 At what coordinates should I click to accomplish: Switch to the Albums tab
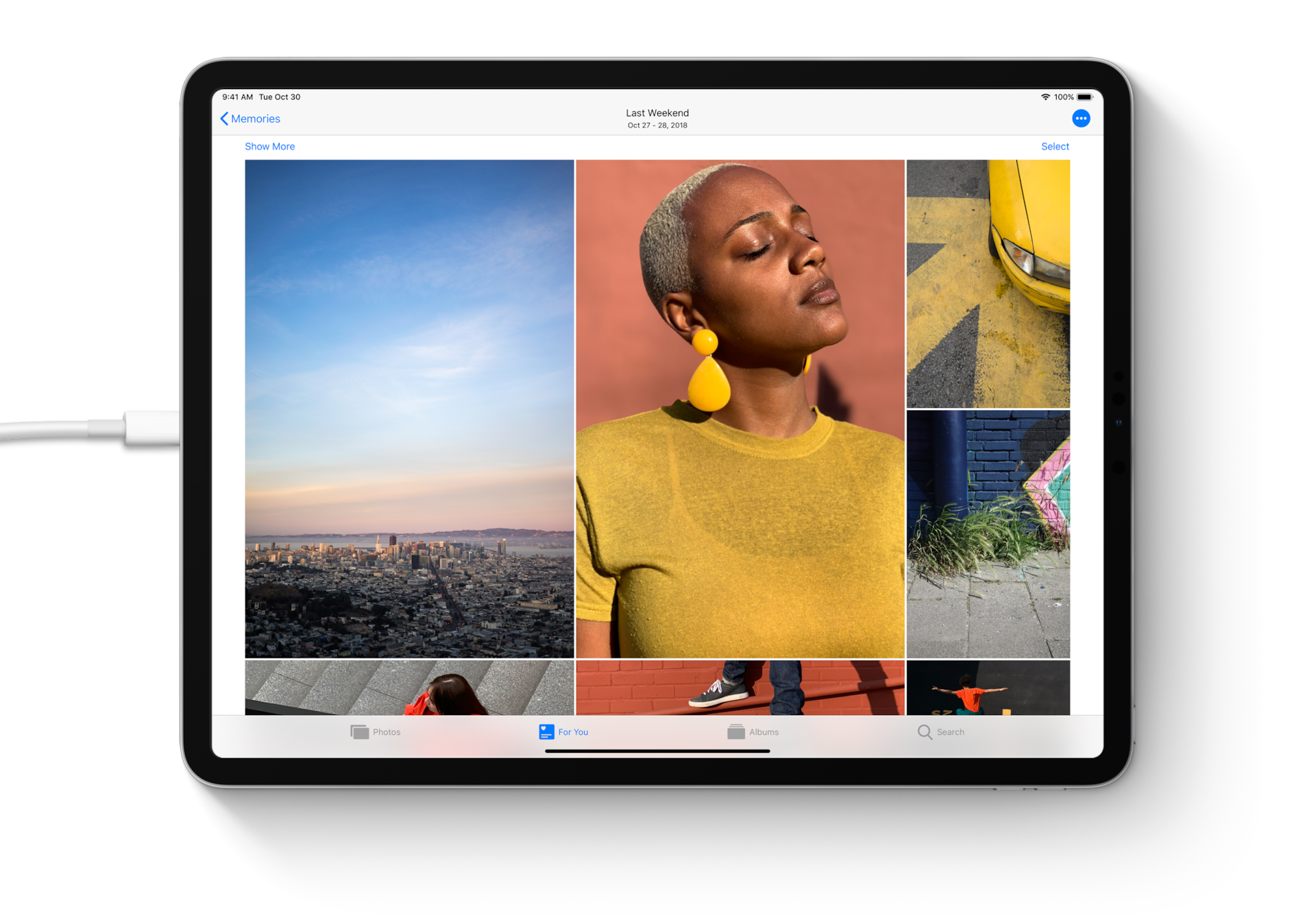click(x=753, y=732)
